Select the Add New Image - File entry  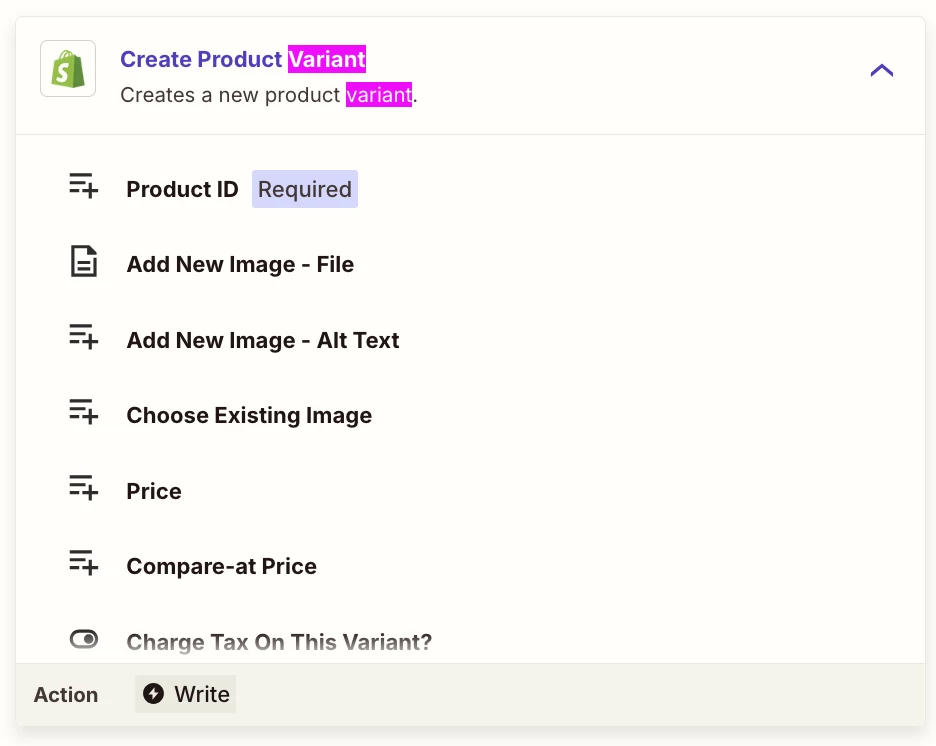coord(240,264)
